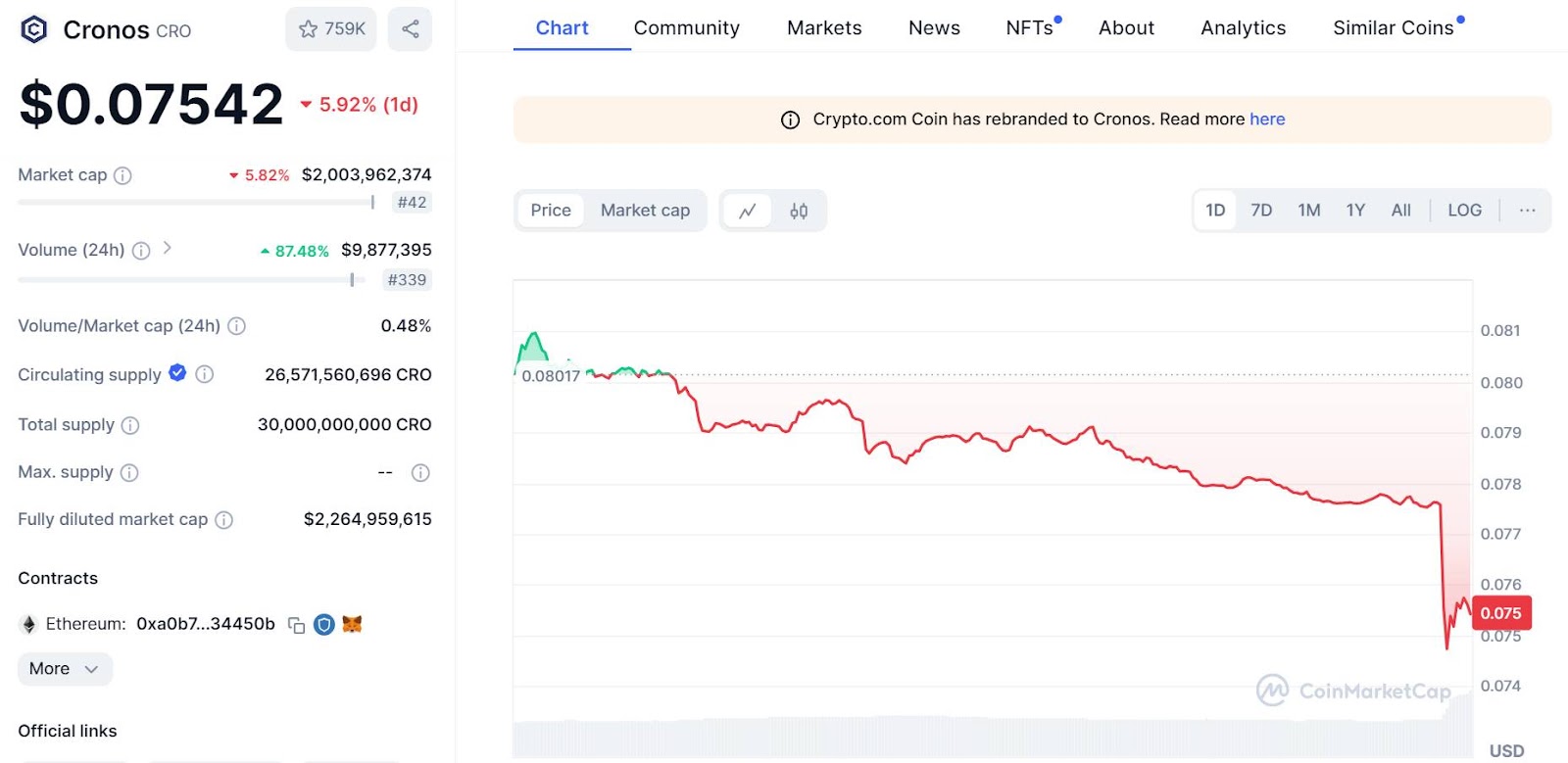
Task: Show Volume/Market cap info icon
Action: pos(236,326)
